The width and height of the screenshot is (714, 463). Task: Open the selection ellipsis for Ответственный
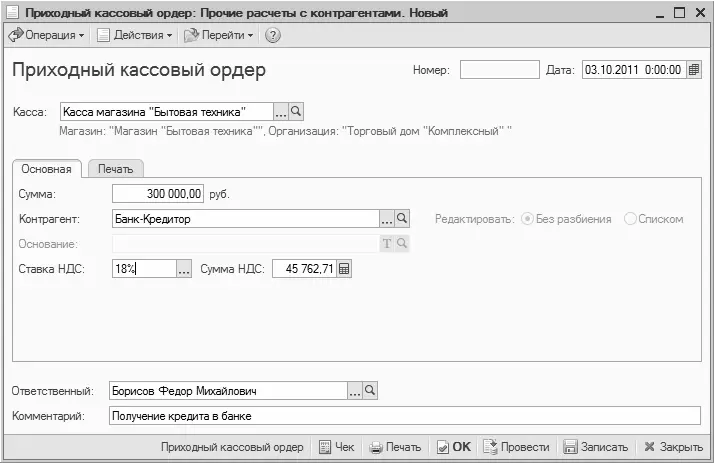[x=355, y=391]
